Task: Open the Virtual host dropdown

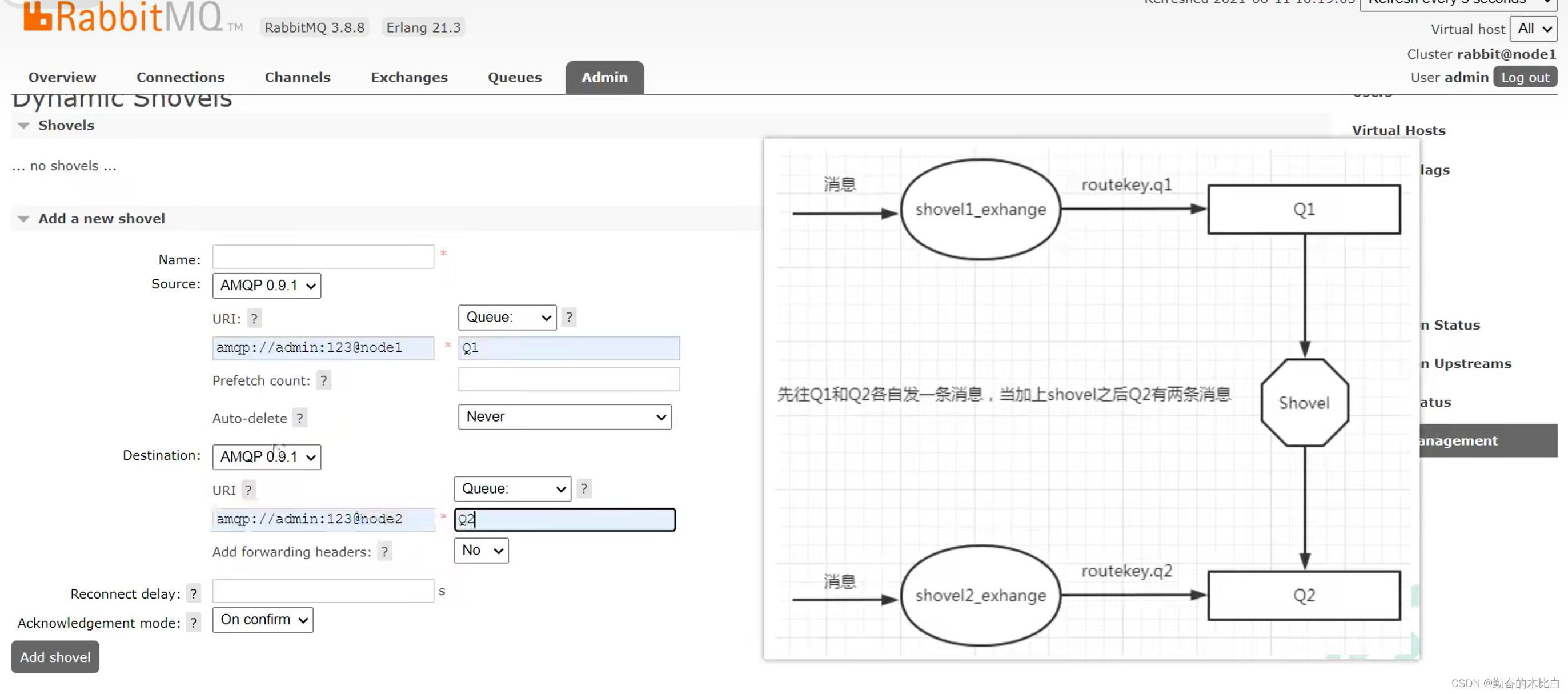Action: [x=1533, y=29]
